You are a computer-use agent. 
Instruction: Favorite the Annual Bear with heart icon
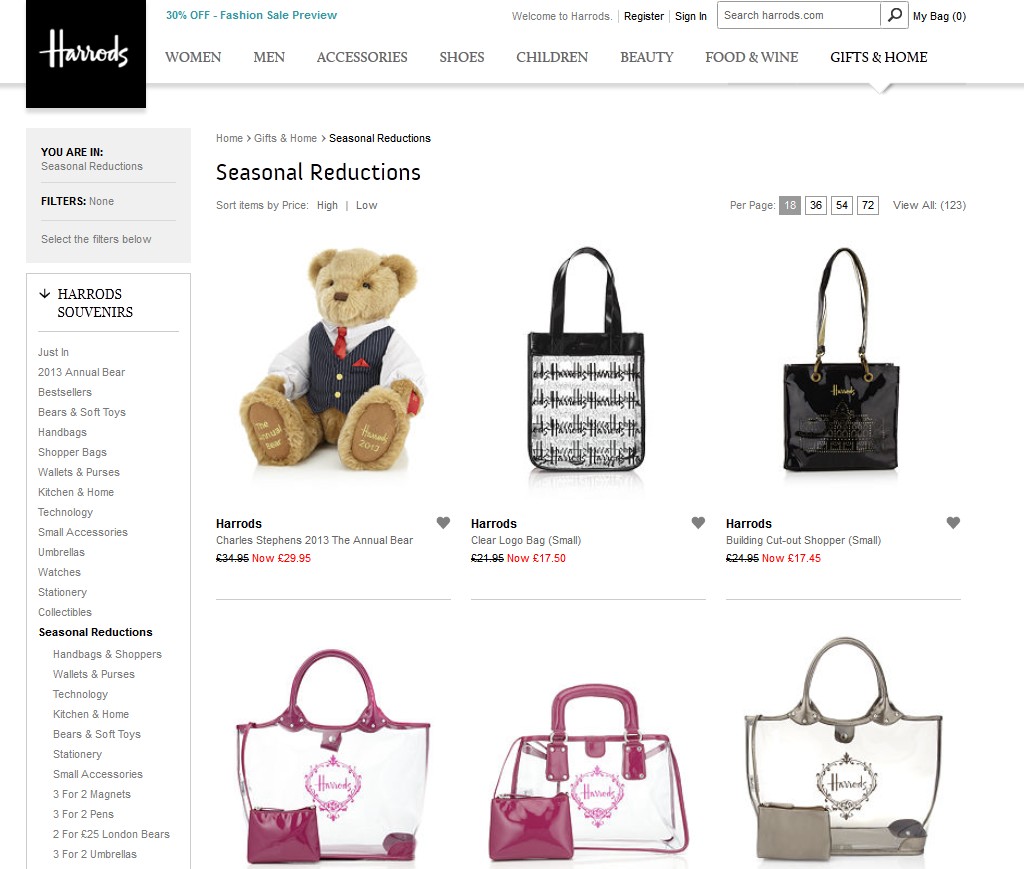click(443, 522)
